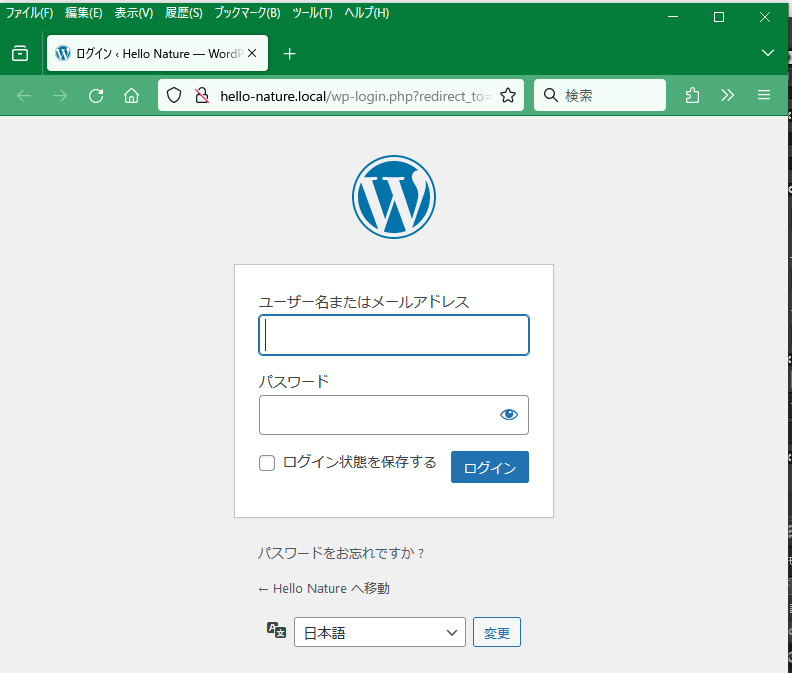
Task: Open the ツール(T) menu
Action: coord(312,13)
